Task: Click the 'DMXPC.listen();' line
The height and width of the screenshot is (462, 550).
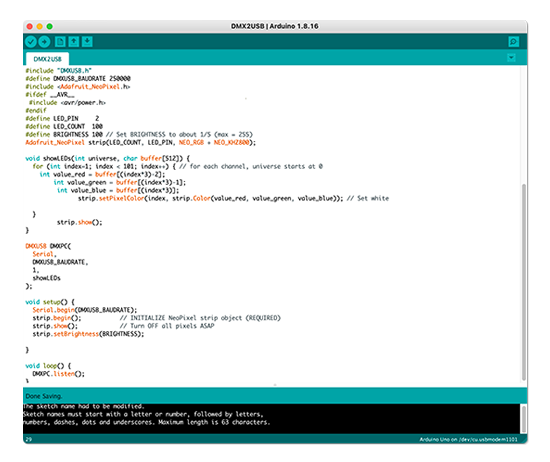Action: click(59, 374)
